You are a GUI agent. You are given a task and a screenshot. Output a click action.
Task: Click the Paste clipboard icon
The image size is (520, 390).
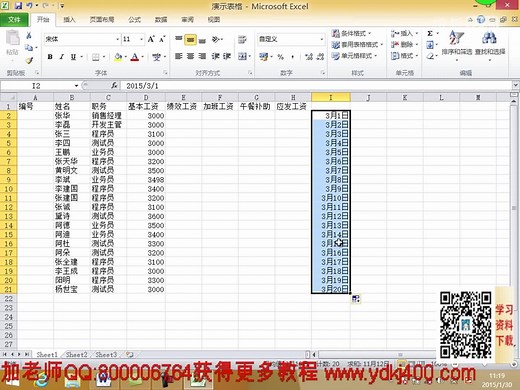pyautogui.click(x=12, y=38)
